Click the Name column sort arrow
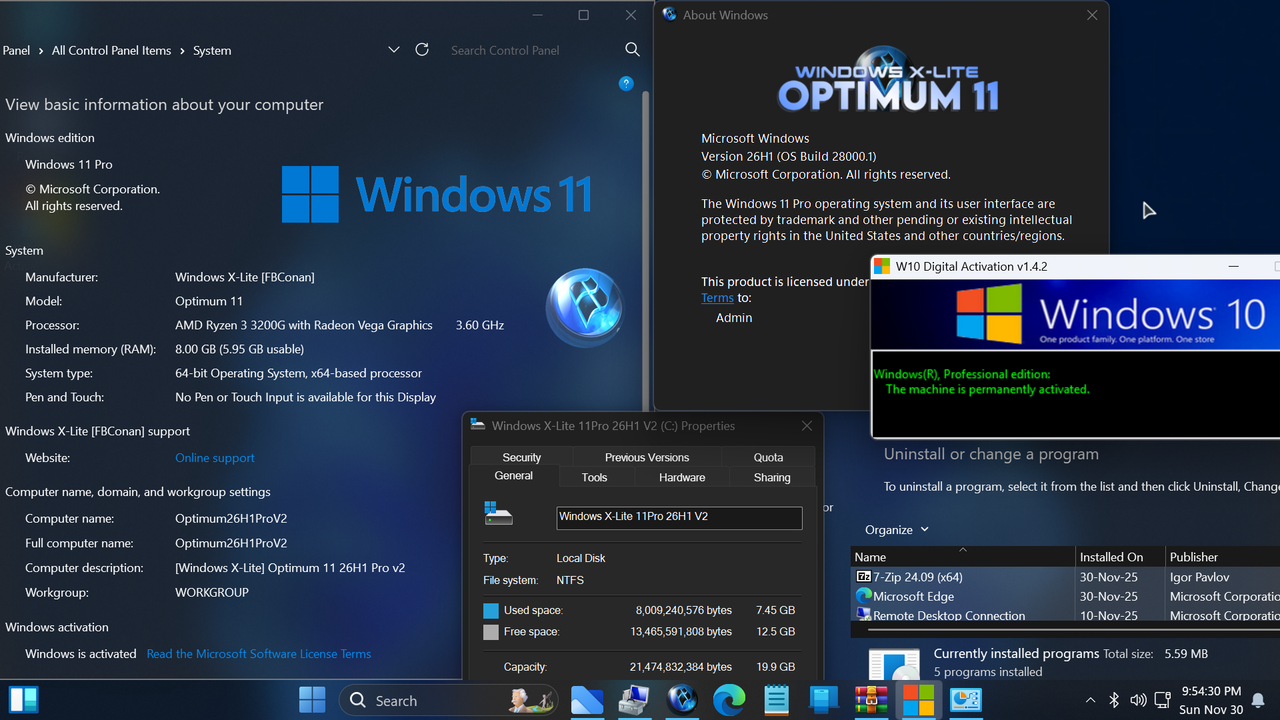Viewport: 1280px width, 720px height. coord(961,550)
